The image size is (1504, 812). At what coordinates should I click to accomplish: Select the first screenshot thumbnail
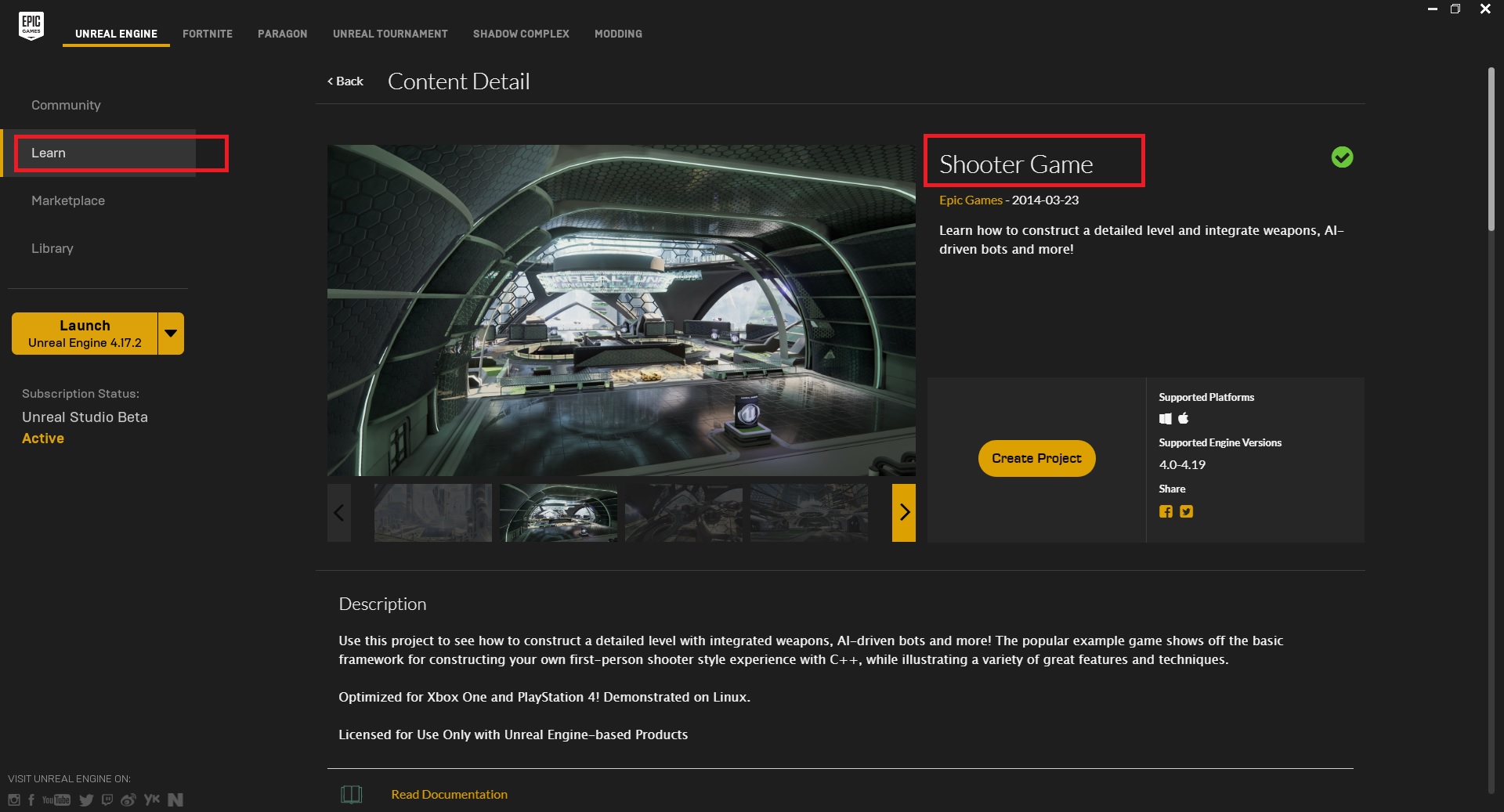pyautogui.click(x=432, y=512)
